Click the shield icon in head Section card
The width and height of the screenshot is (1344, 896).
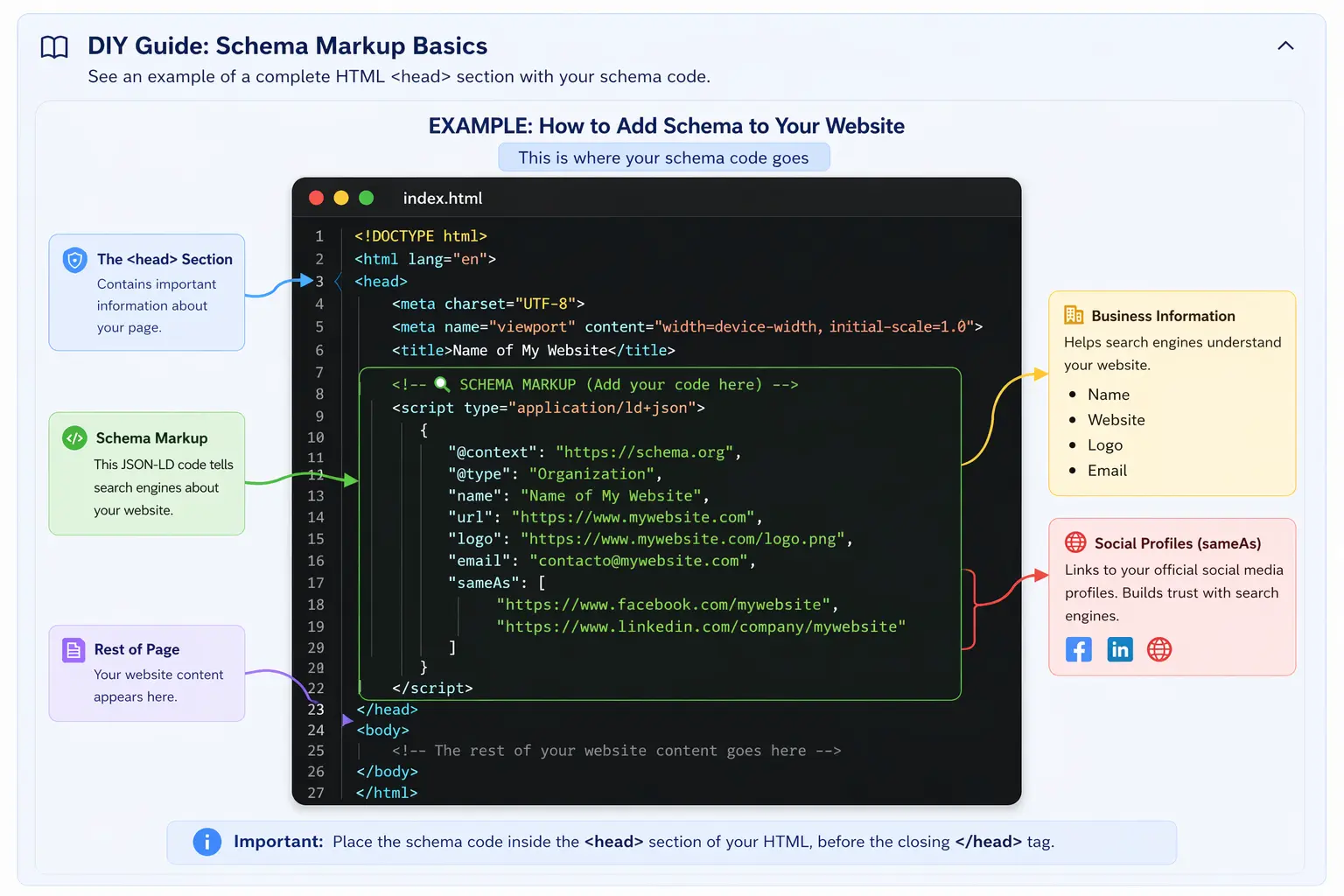(75, 260)
